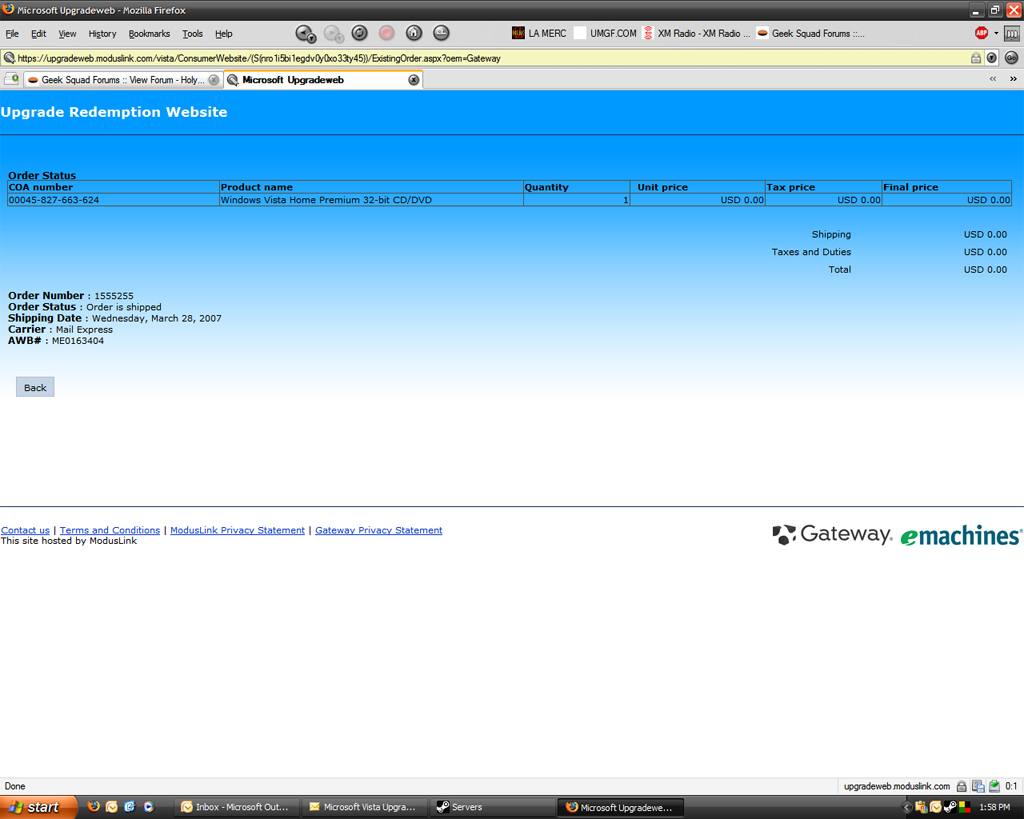
Task: Open the Bookmarks menu
Action: click(149, 34)
